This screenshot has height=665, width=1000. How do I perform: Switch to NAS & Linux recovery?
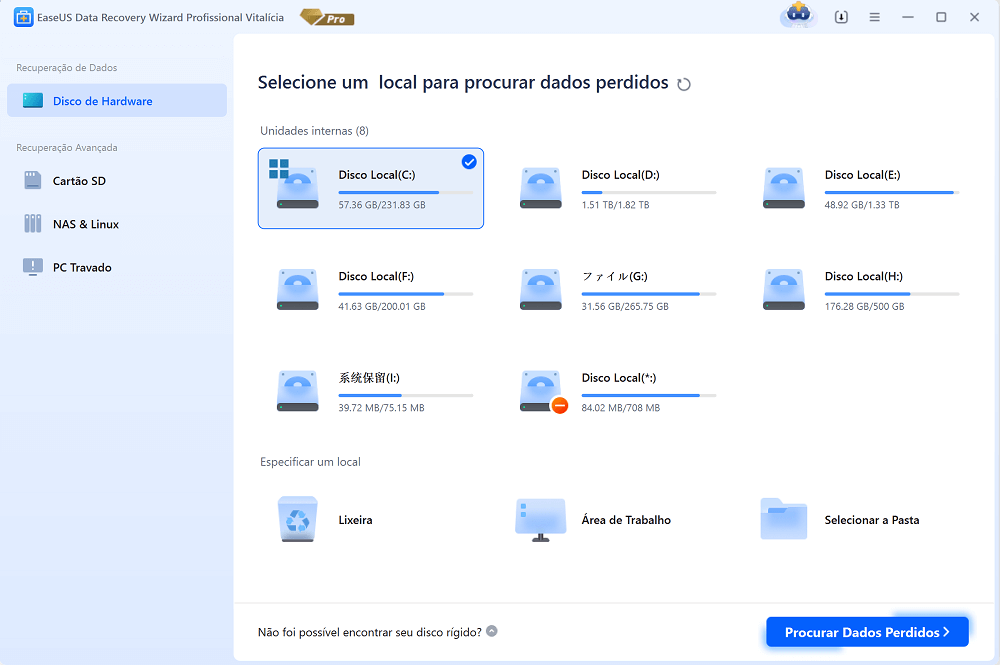coord(85,224)
